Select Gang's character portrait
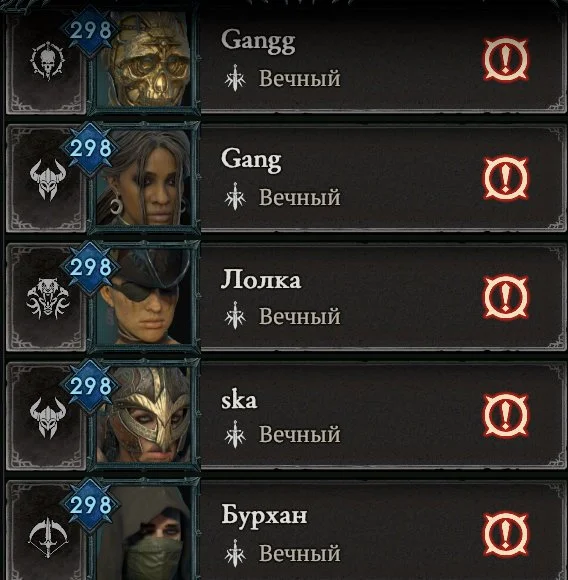 coord(144,178)
